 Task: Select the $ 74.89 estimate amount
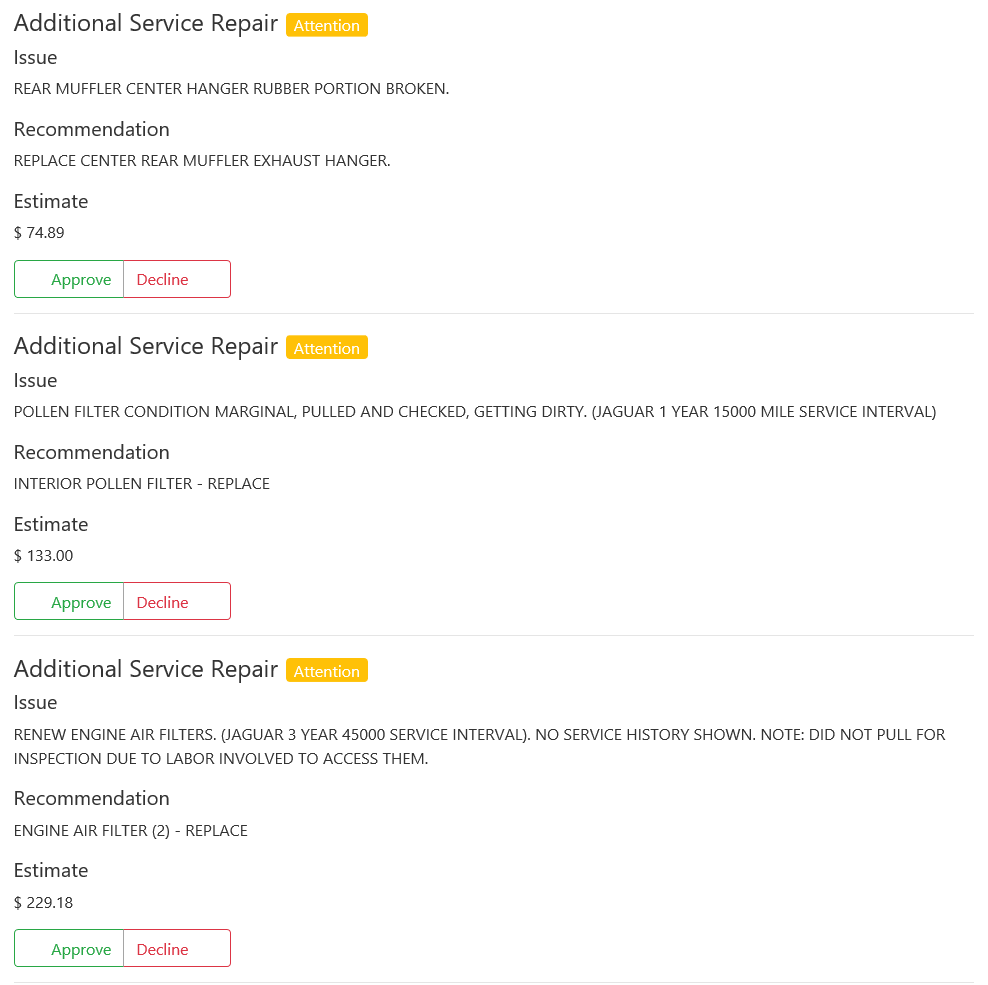tap(39, 233)
